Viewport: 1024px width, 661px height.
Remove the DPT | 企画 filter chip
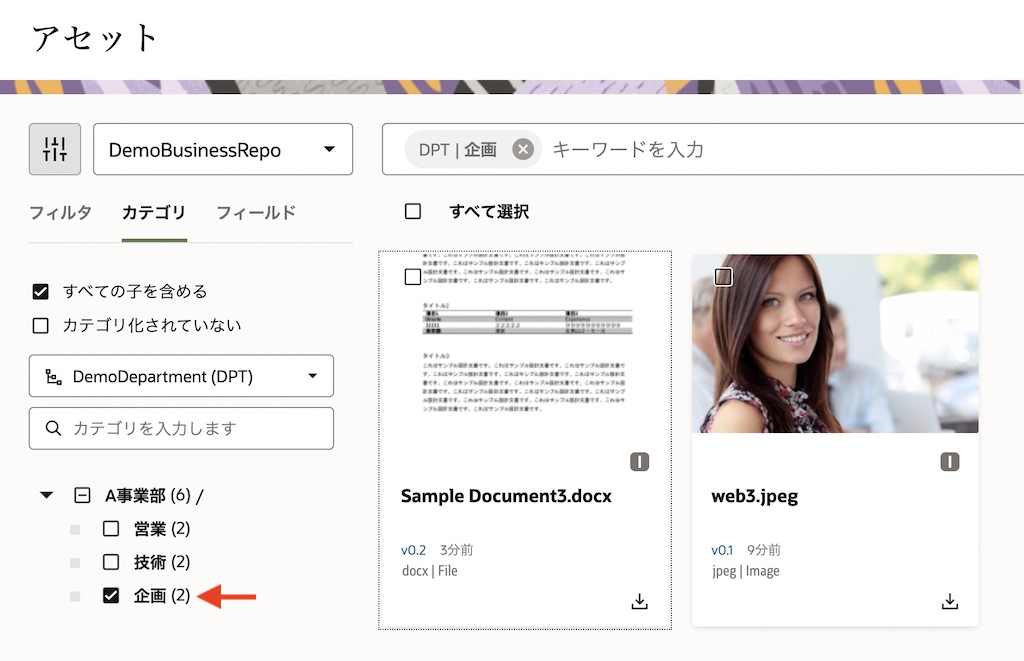click(522, 149)
